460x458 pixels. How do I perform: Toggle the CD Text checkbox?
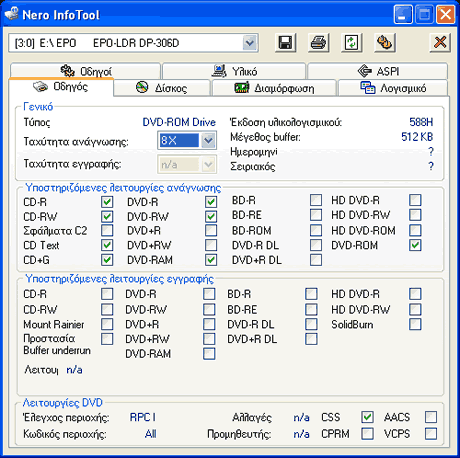[107, 245]
